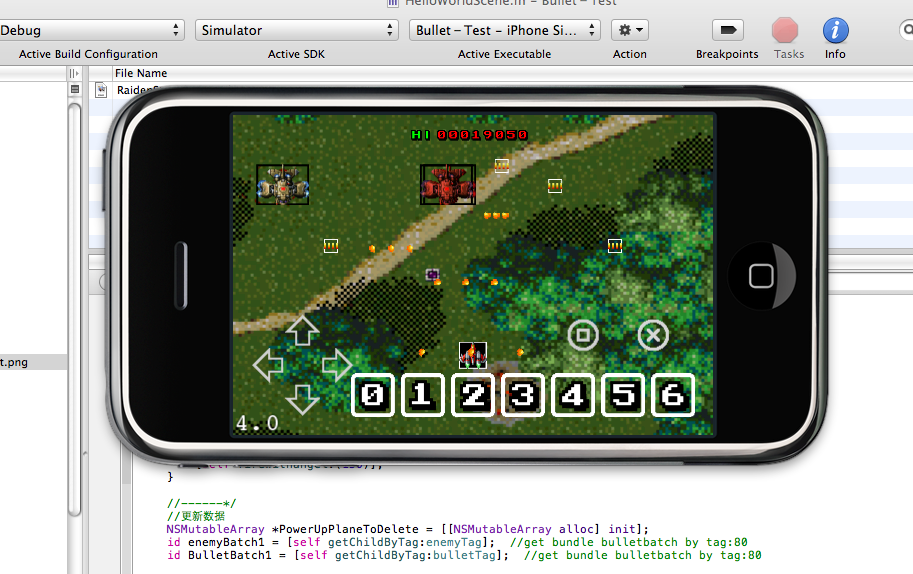The width and height of the screenshot is (913, 574).
Task: Open the Active Executable dropdown
Action: 504,30
